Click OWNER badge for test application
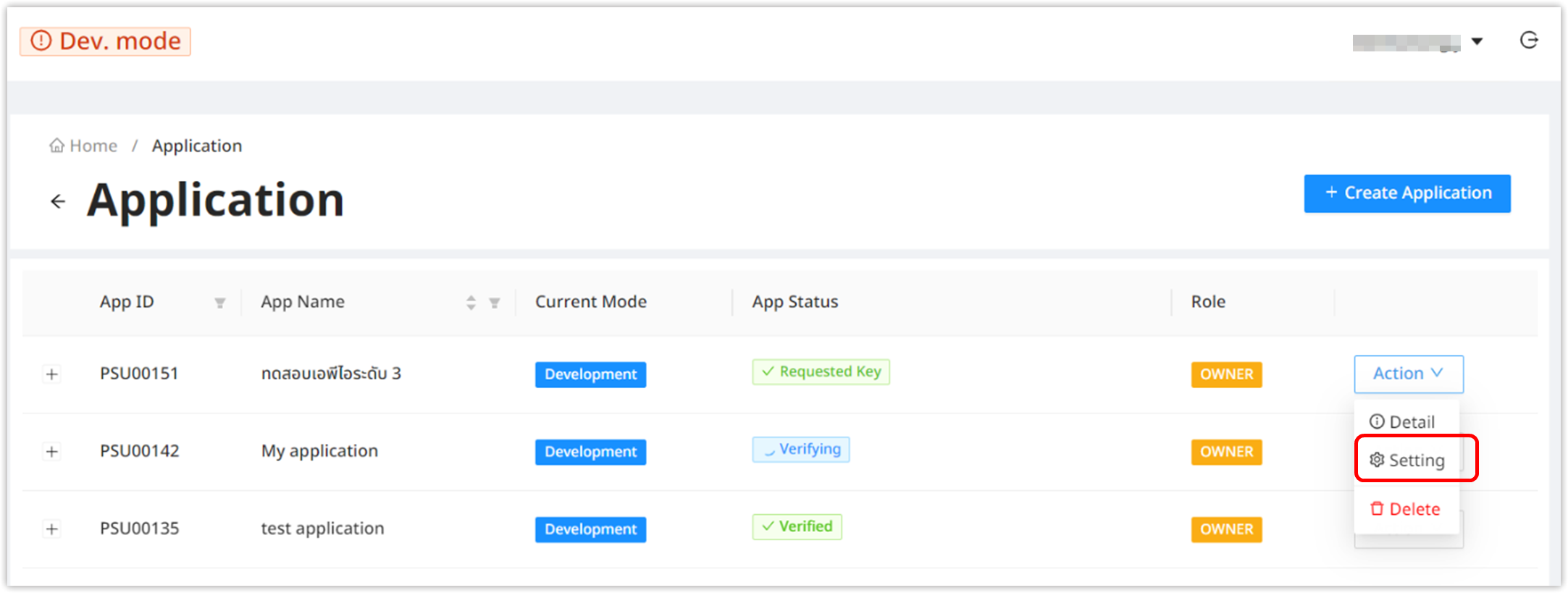Image resolution: width=1568 pixels, height=593 pixels. coord(1226,529)
